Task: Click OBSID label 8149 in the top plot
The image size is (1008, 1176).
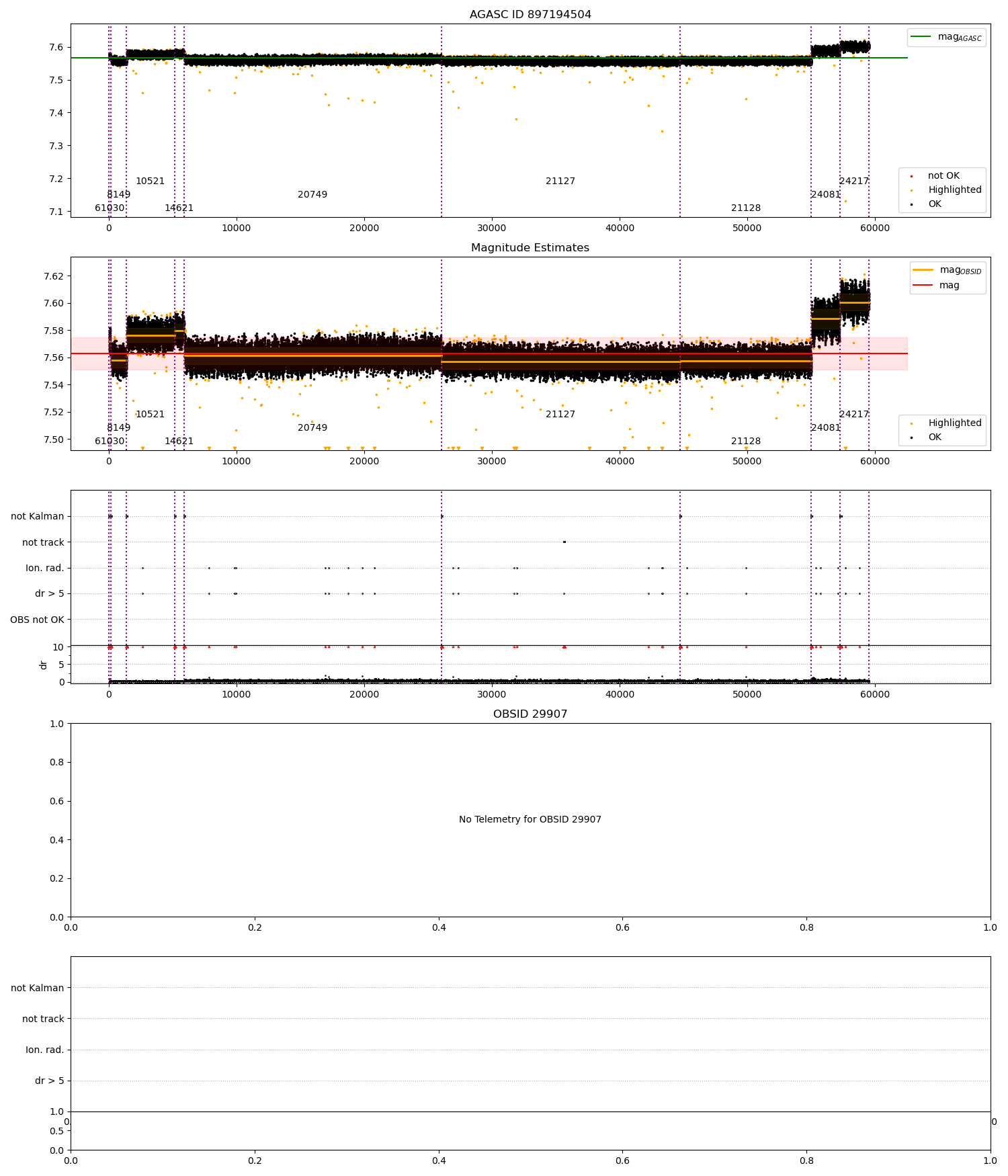Action: click(119, 195)
